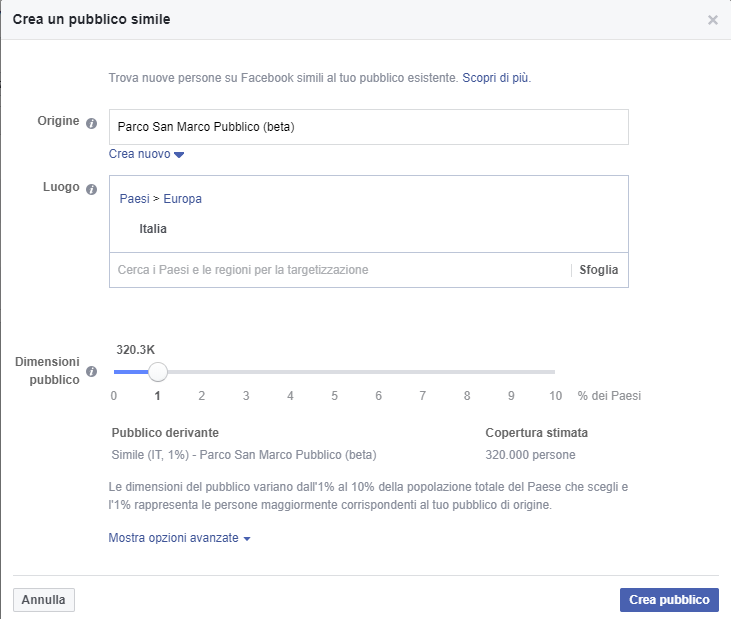The image size is (731, 619).
Task: Click the audience size slider handle
Action: [x=158, y=372]
